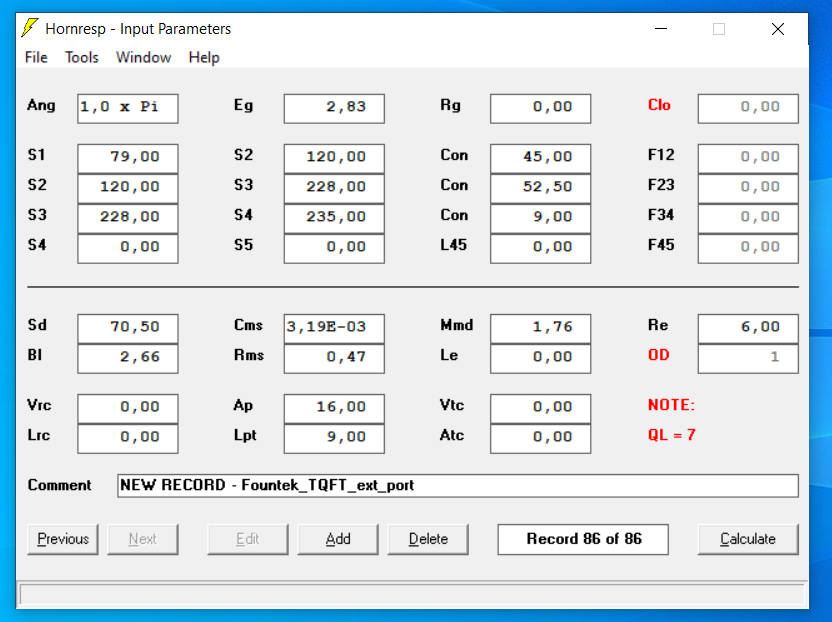Image resolution: width=832 pixels, height=622 pixels.
Task: Select the Lrc input field
Action: click(128, 439)
